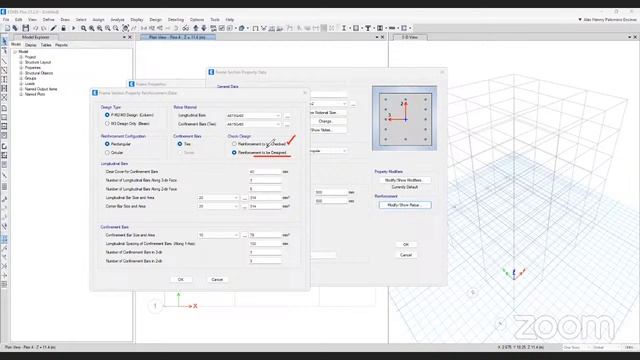Select the Draw Rectangular Floor tool
640x360 pixels.
(x=4, y=118)
